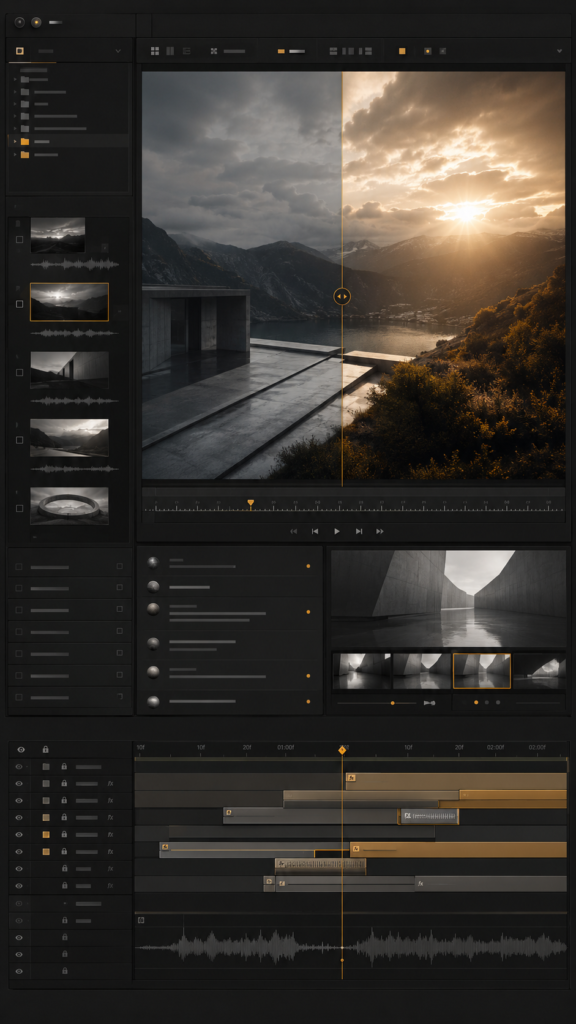Select the dark hatched clip under the playhead
Viewport: 576px width, 1024px height.
pos(320,865)
